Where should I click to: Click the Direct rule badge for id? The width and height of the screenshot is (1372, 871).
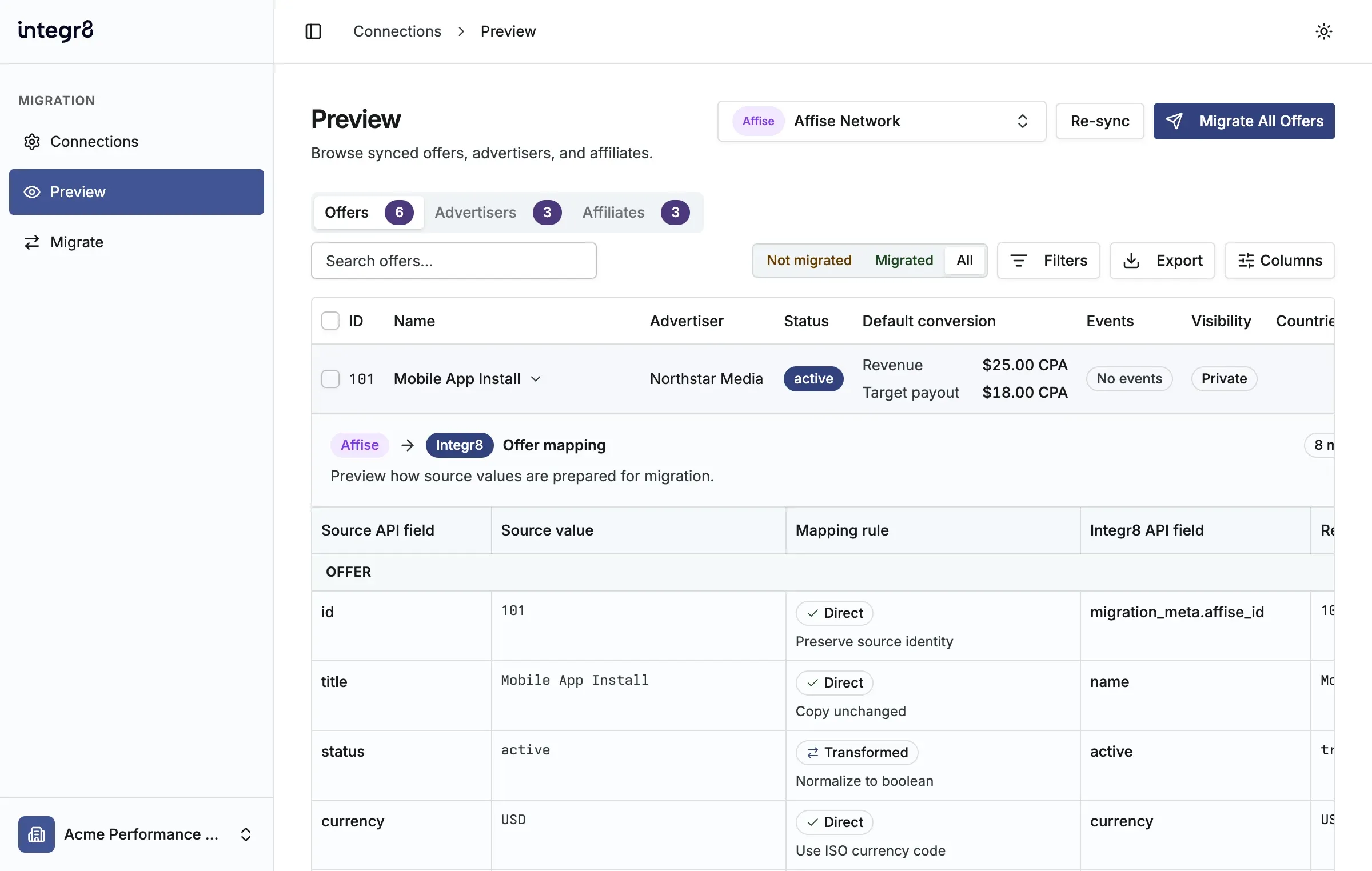pyautogui.click(x=835, y=613)
